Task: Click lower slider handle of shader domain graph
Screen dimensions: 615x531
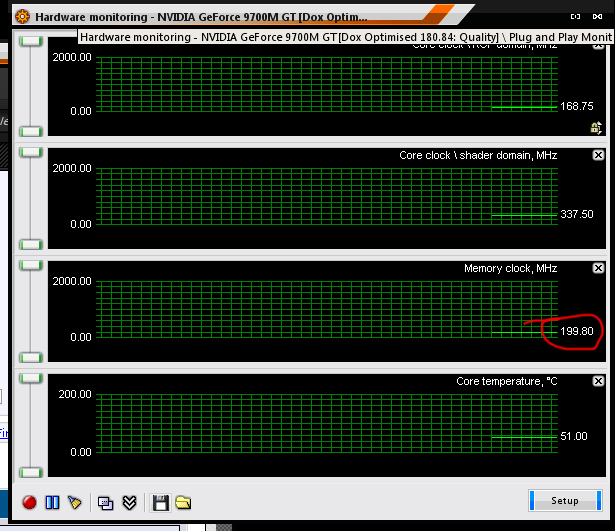Action: (x=31, y=245)
